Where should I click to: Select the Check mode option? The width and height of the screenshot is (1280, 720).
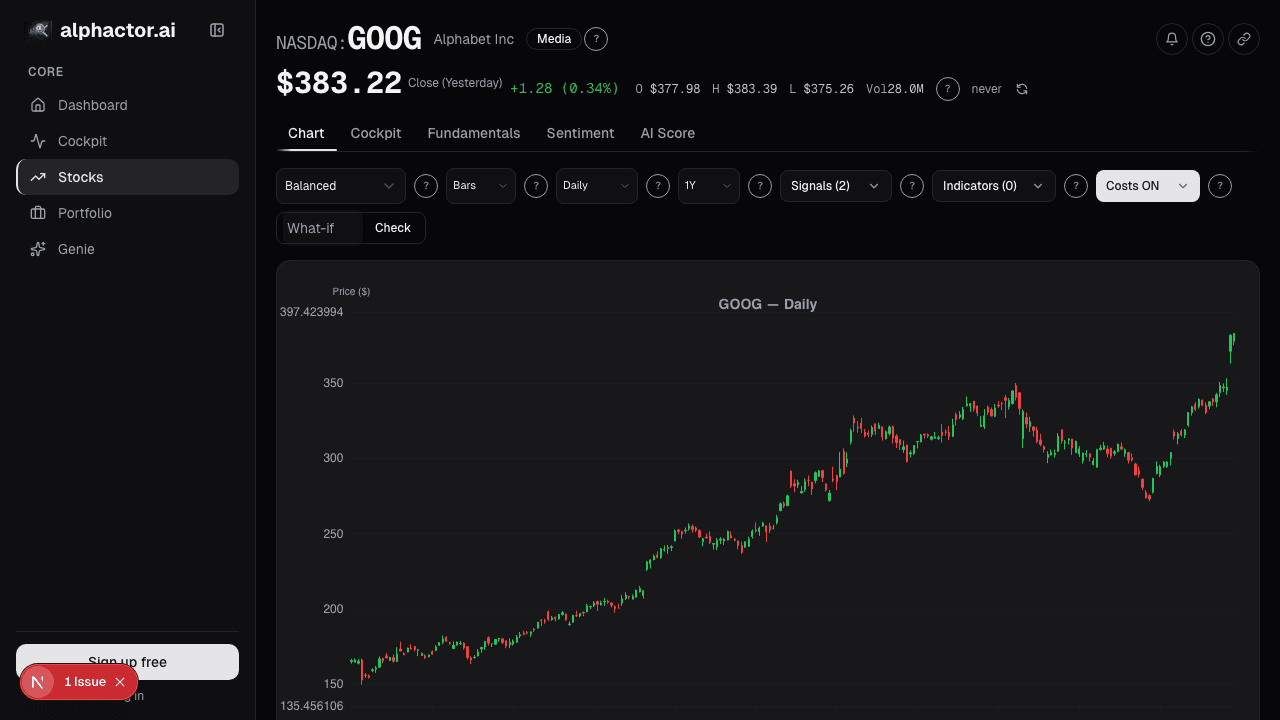(393, 228)
